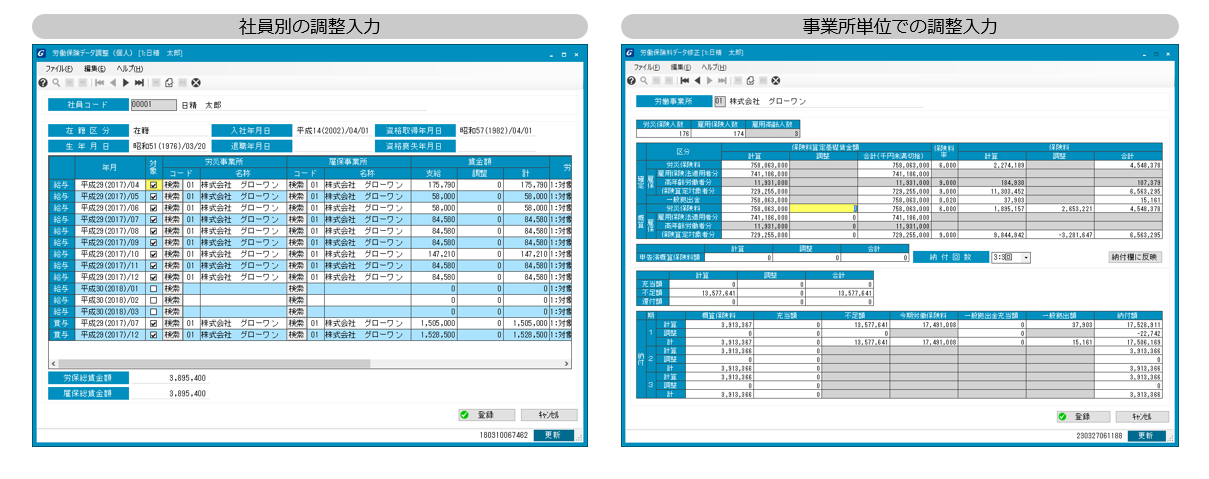
Task: Uncheck 対象 checkbox for 平成29(2017)/10 row
Action: 153,254
